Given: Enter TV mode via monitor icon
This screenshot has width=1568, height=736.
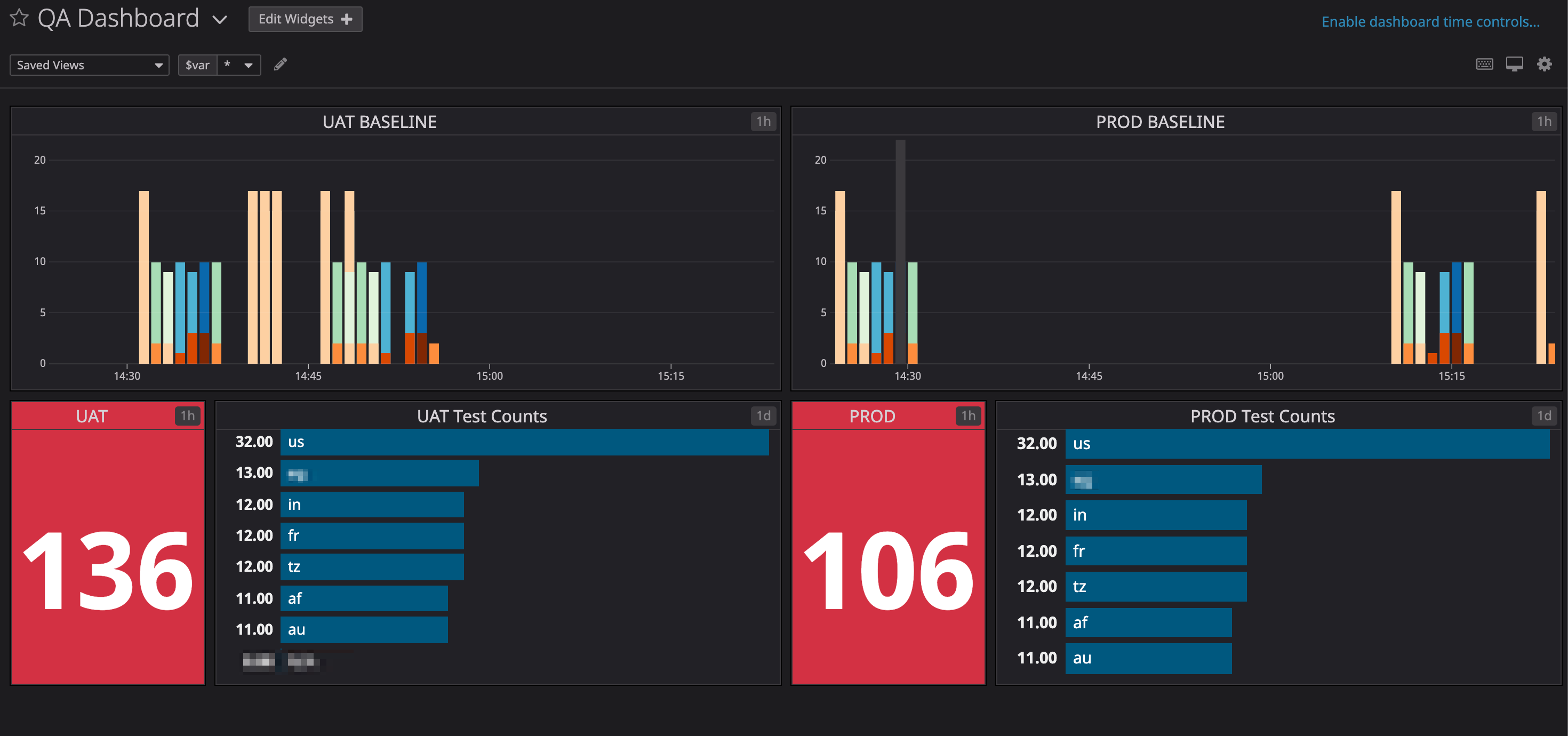Looking at the screenshot, I should click(1514, 65).
